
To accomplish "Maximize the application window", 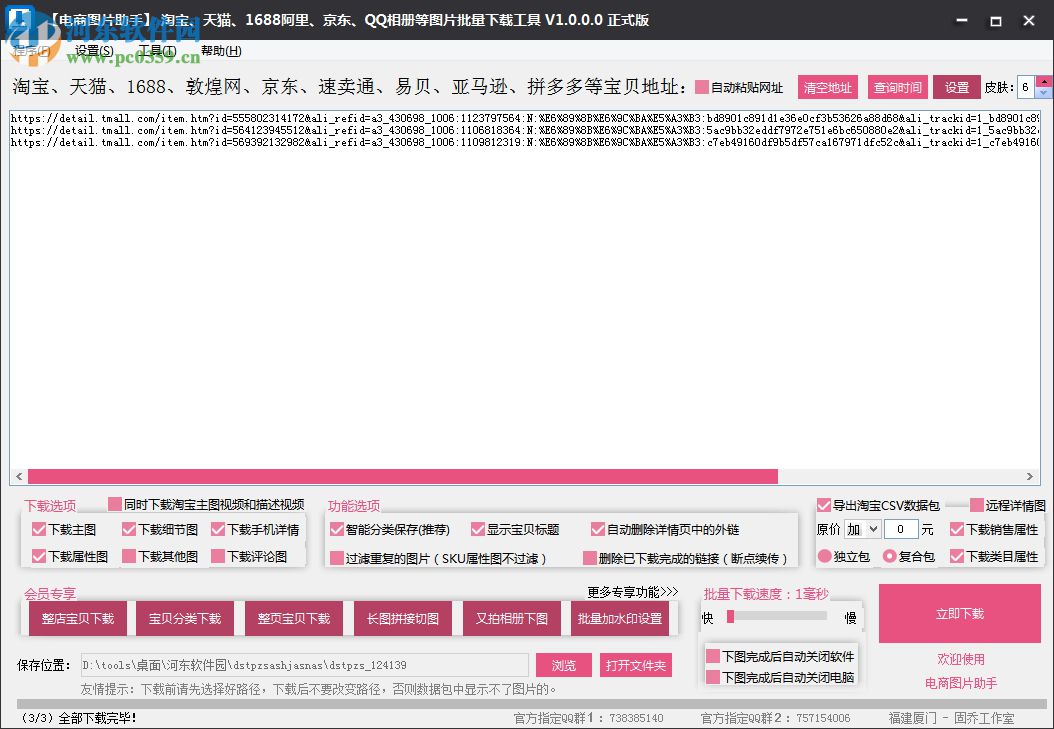I will (996, 20).
